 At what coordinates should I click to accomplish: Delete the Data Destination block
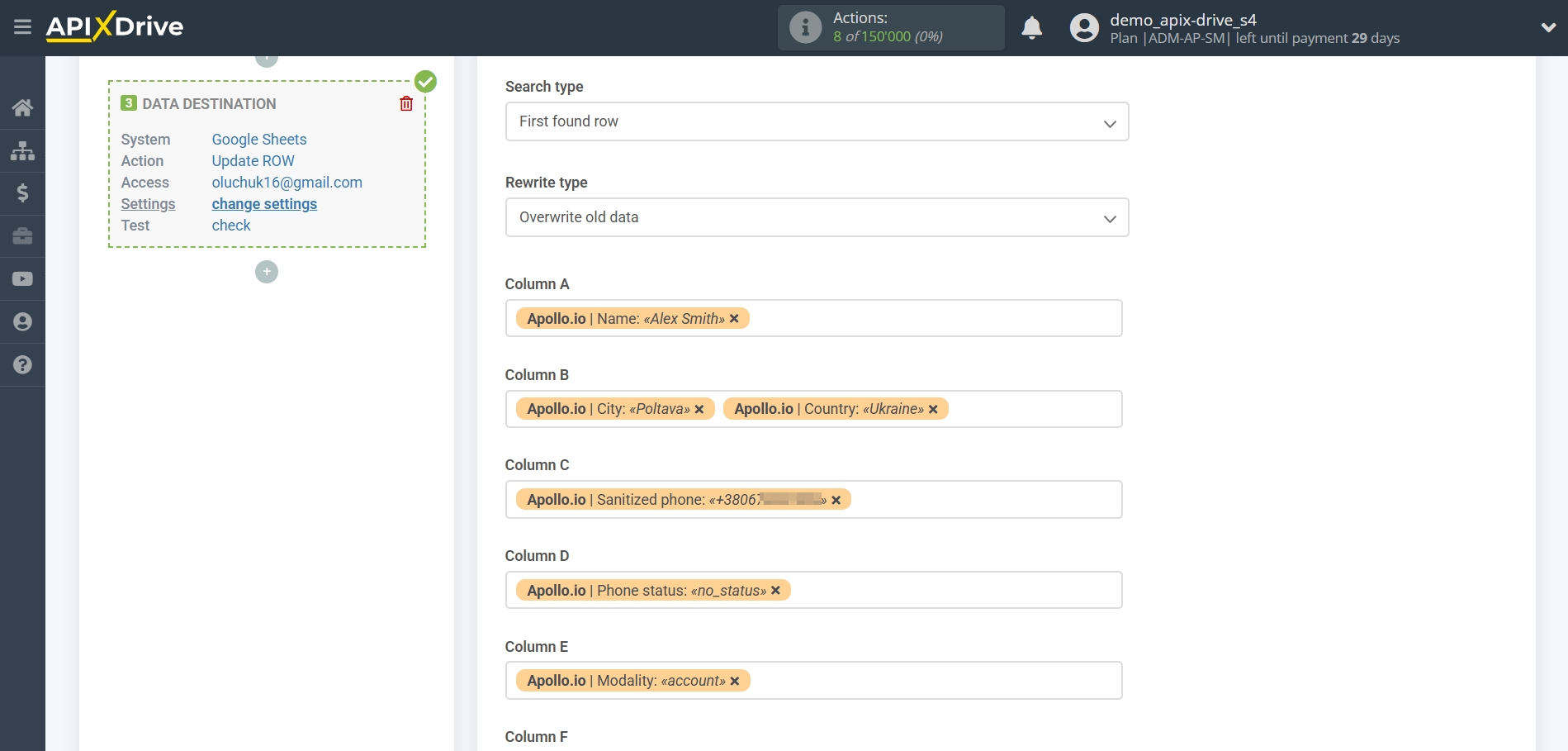tap(406, 103)
